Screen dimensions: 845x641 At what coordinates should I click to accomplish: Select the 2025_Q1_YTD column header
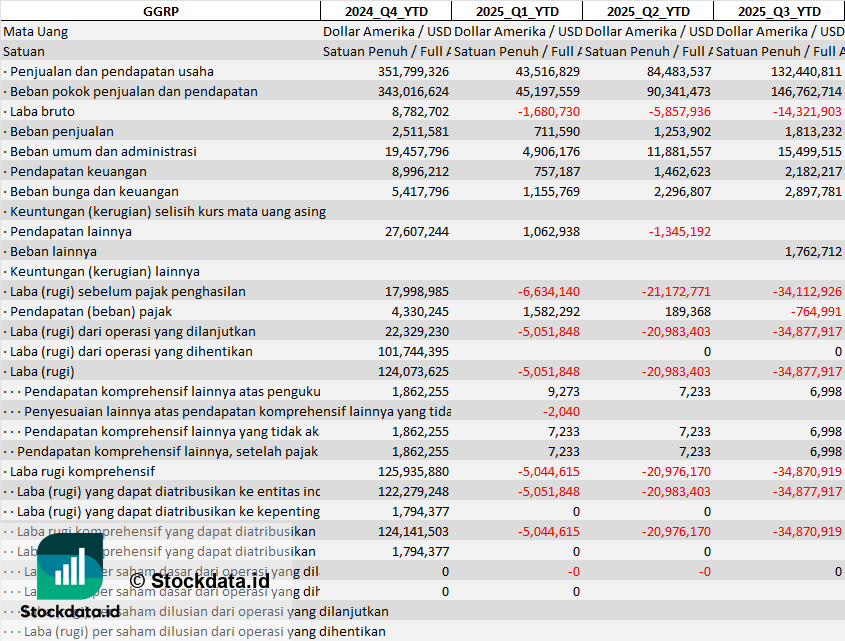point(516,11)
